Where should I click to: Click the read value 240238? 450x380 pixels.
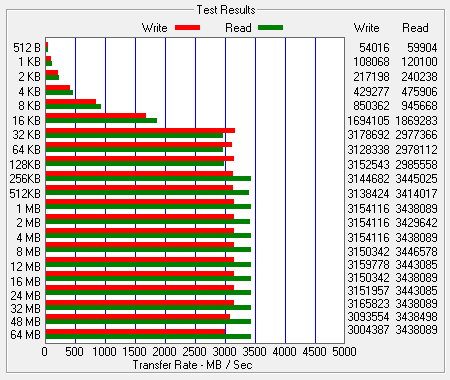coord(419,77)
